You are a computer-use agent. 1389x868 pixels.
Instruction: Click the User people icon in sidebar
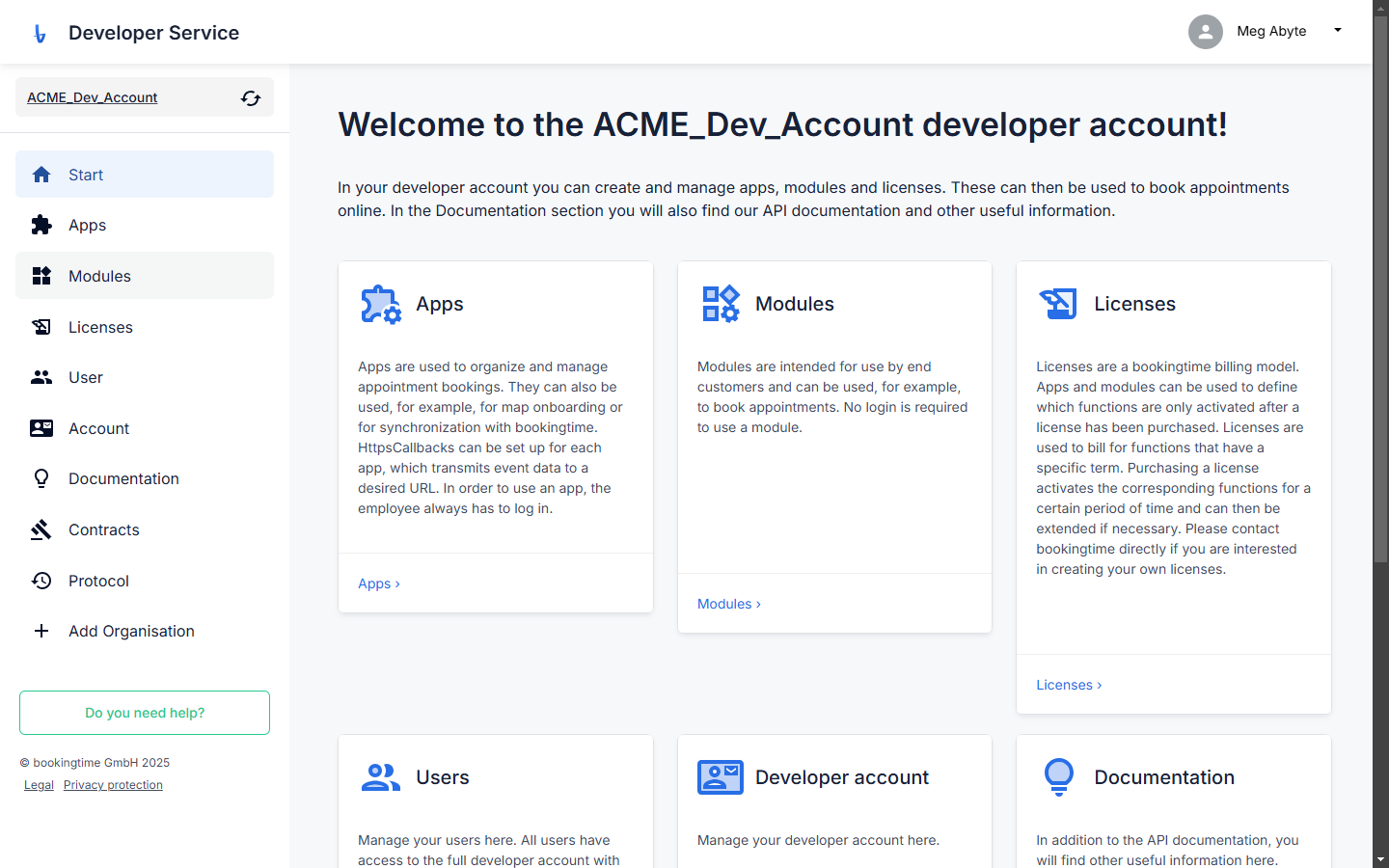pyautogui.click(x=41, y=377)
